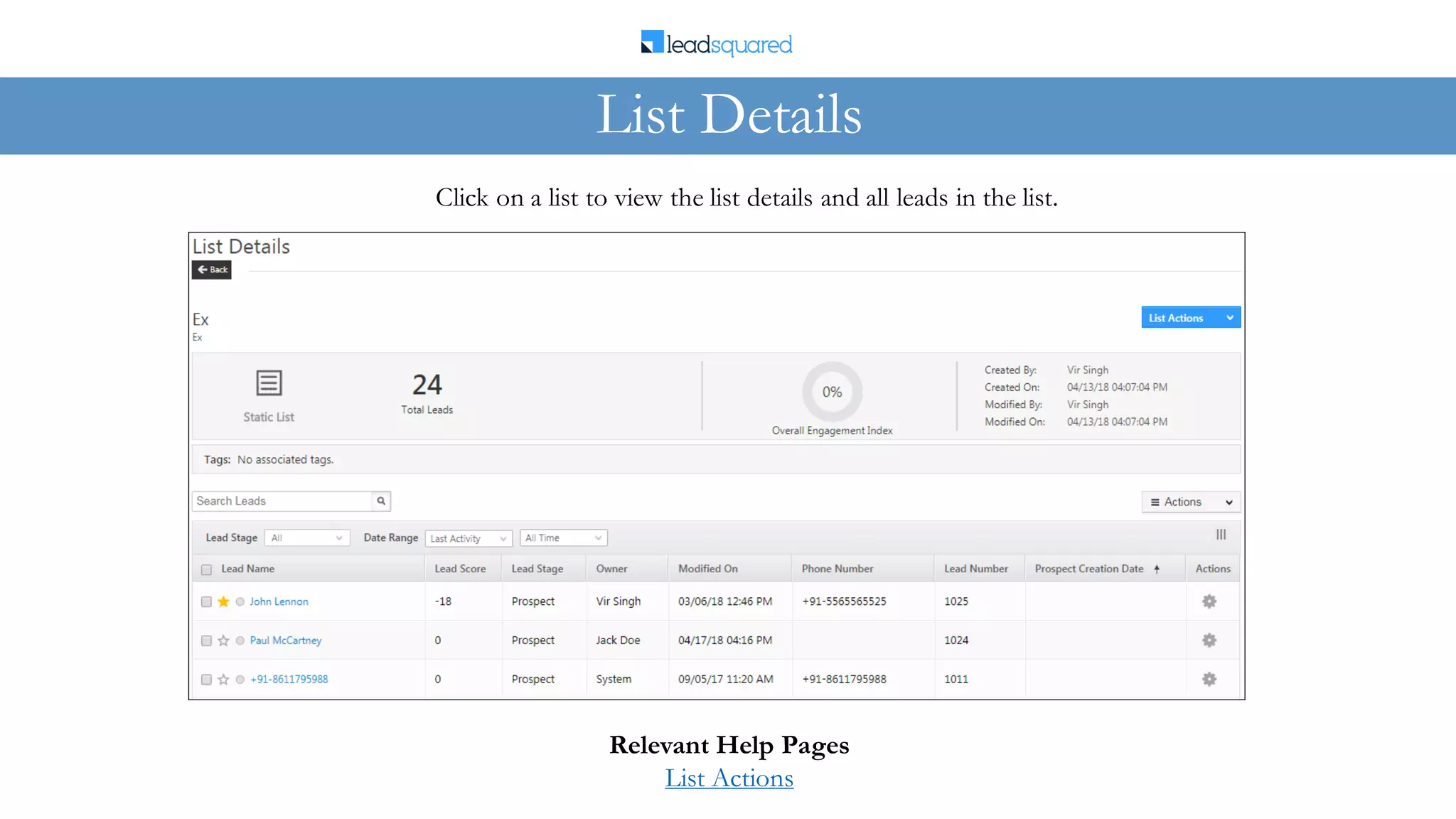The image size is (1456, 819).
Task: Open Paul McCartney row gear actions
Action: (x=1209, y=640)
